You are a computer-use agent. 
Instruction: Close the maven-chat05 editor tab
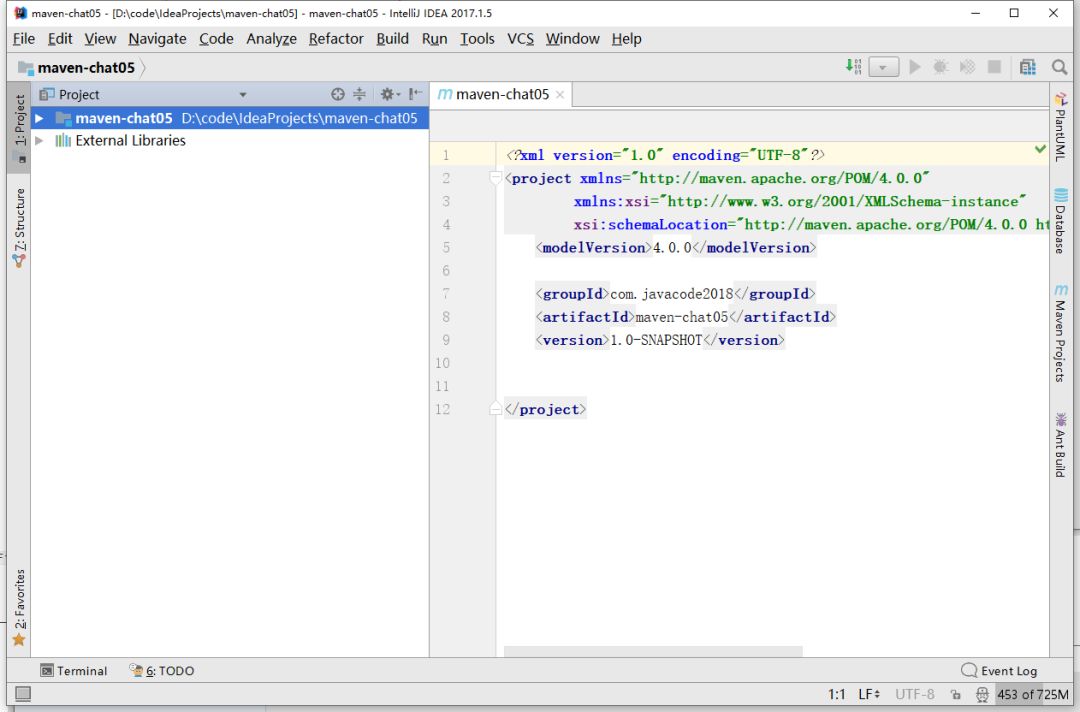pyautogui.click(x=560, y=95)
